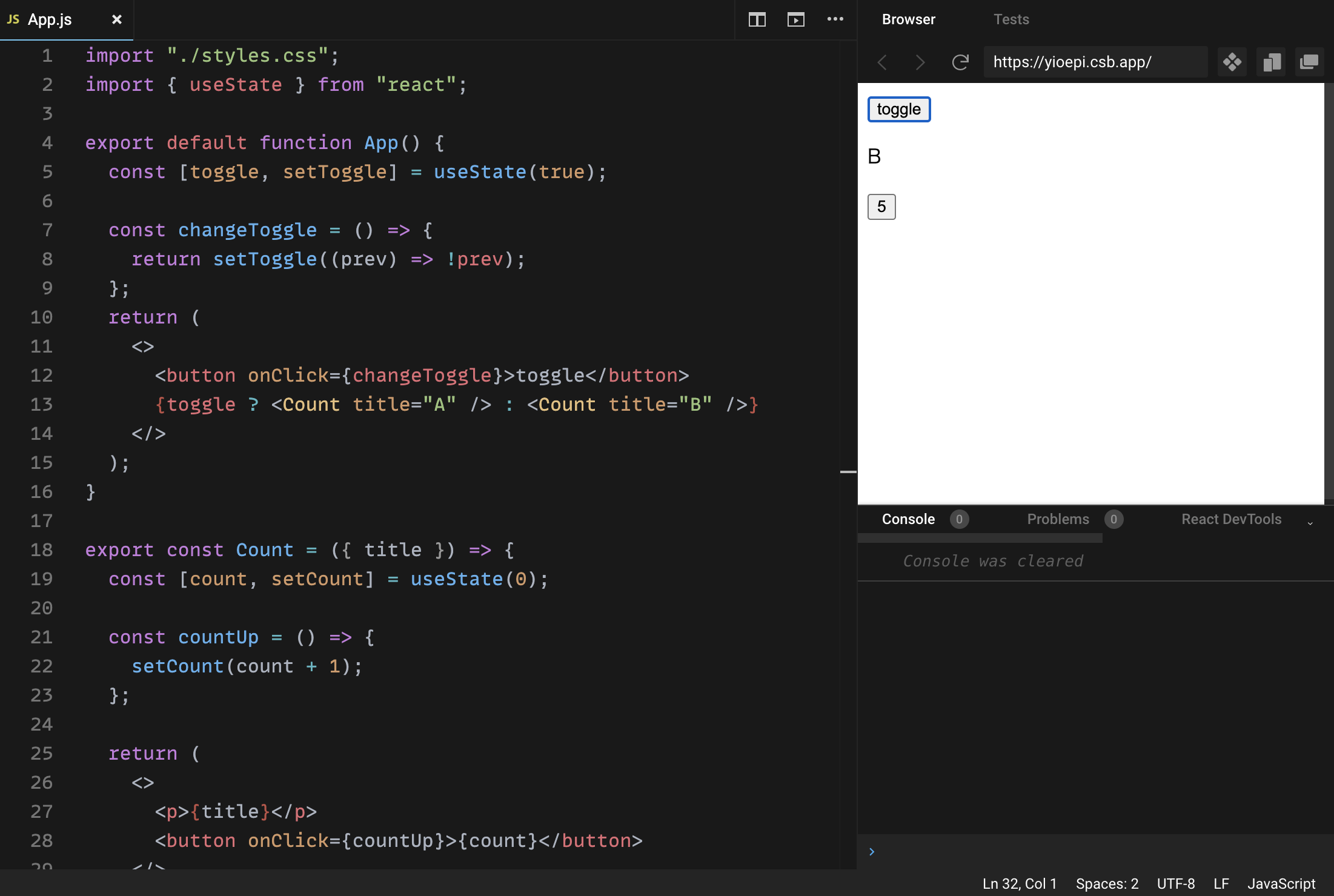Close the App.js tab

click(116, 19)
